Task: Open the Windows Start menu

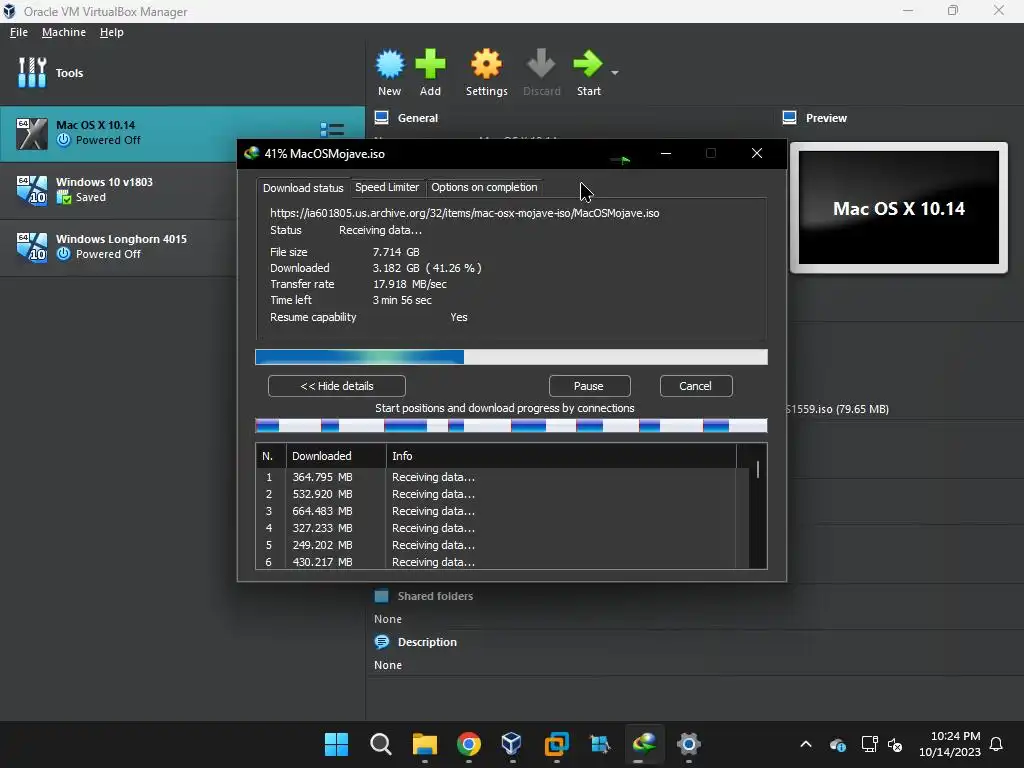Action: tap(336, 744)
